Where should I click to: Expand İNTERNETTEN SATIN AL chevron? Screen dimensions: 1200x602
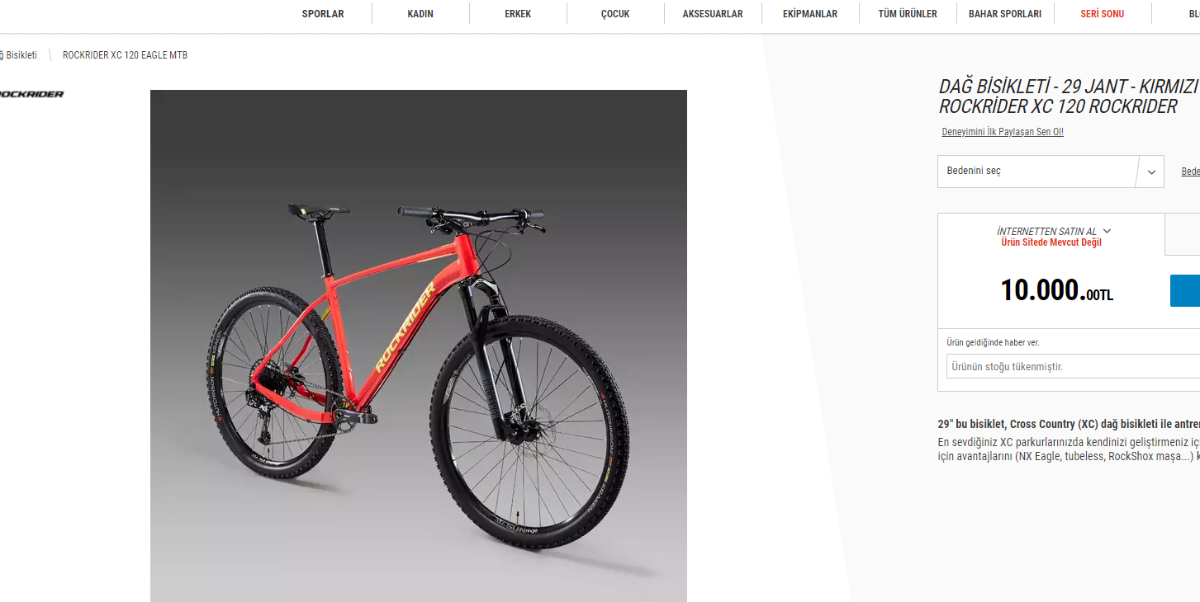1107,231
